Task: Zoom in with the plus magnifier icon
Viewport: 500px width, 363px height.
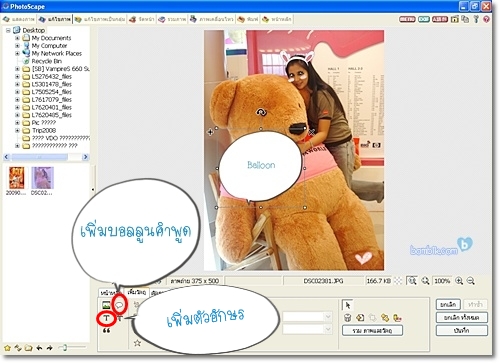Action: tap(459, 281)
